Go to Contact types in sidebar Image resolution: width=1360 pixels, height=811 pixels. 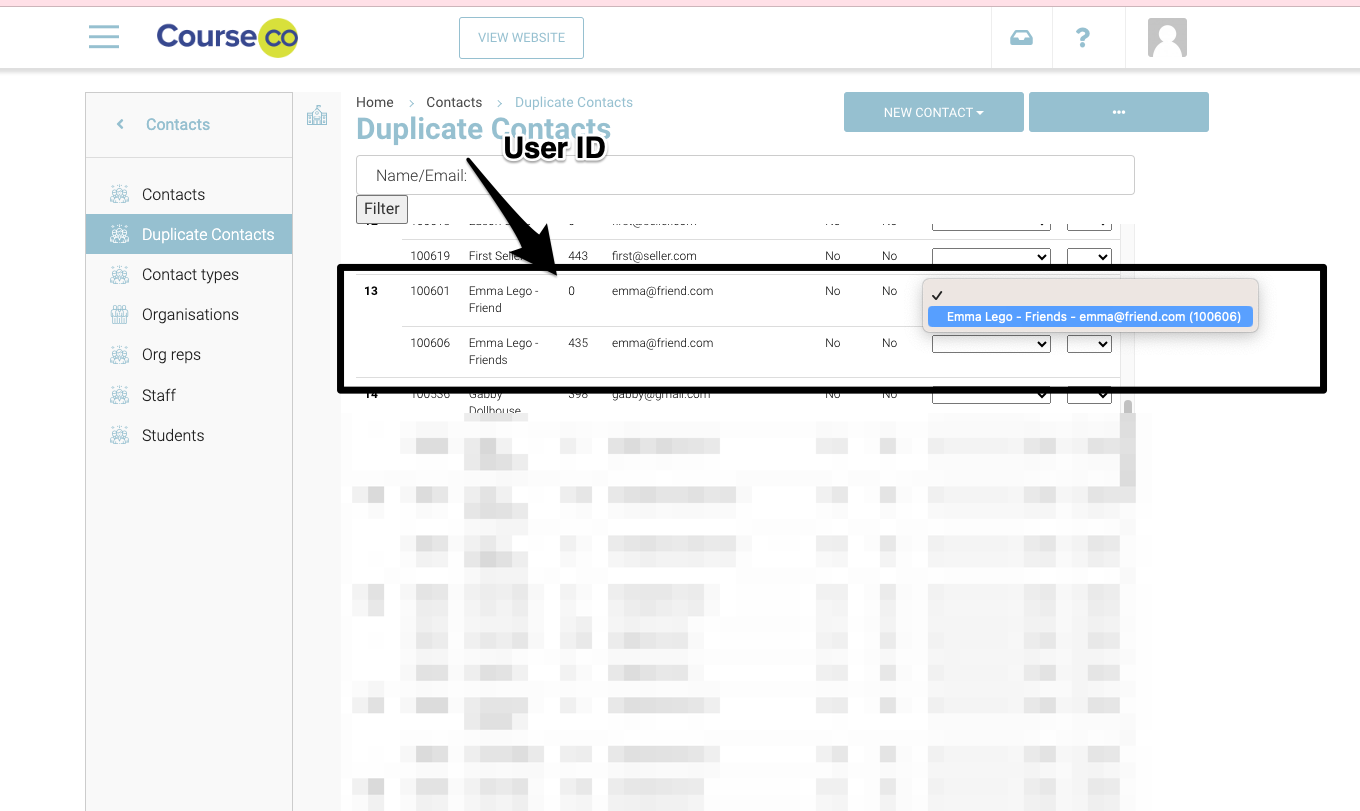point(190,274)
